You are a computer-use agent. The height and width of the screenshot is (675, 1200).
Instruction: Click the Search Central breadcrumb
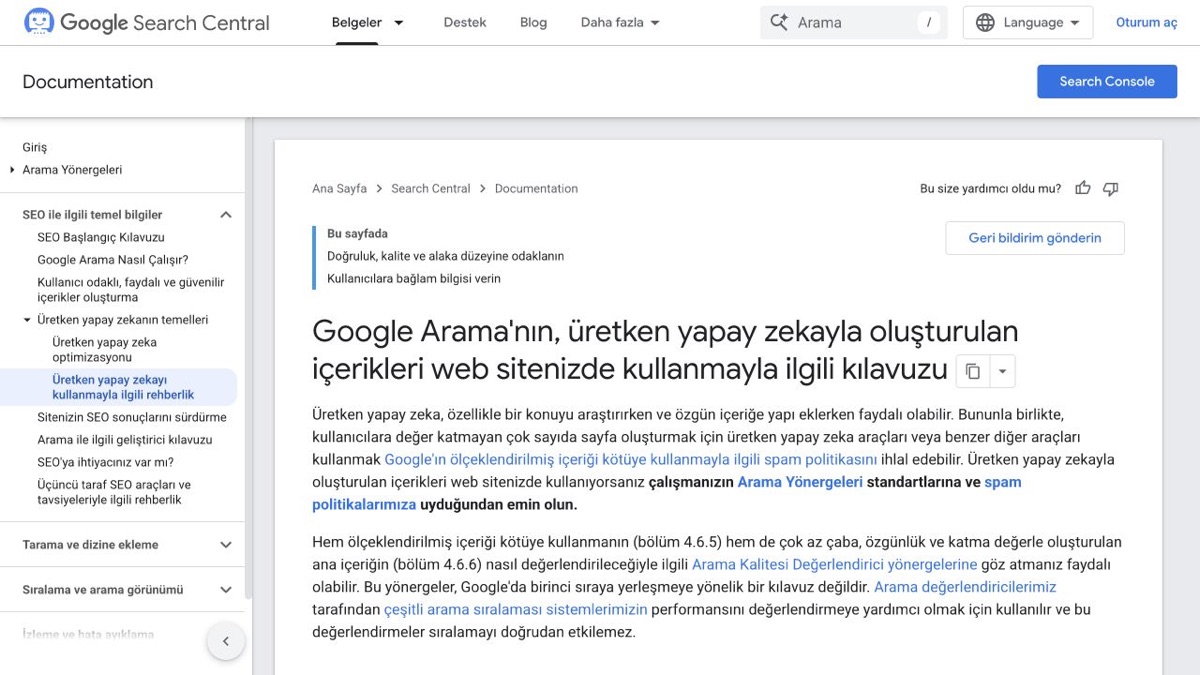(431, 188)
